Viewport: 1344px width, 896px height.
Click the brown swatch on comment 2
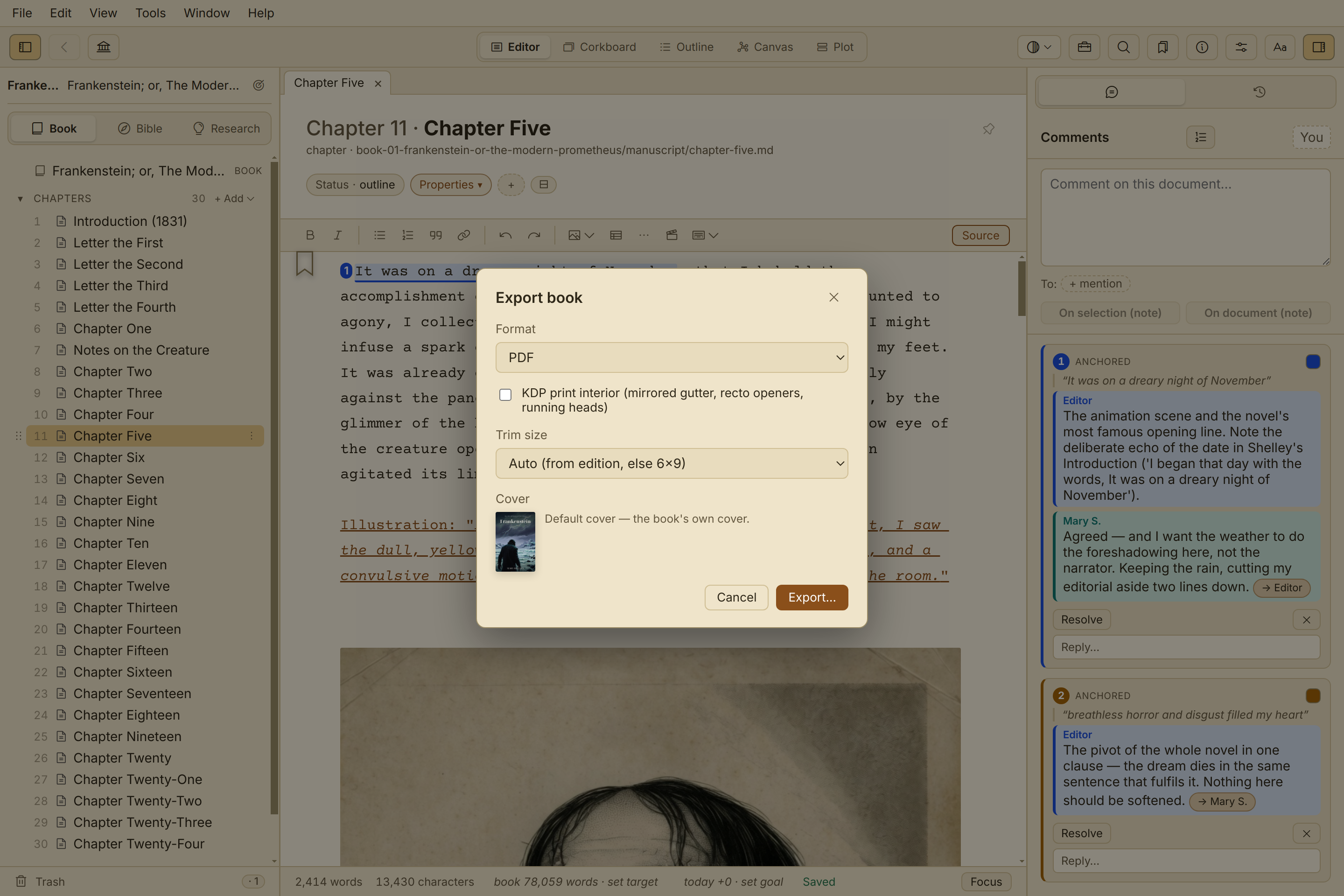1313,695
